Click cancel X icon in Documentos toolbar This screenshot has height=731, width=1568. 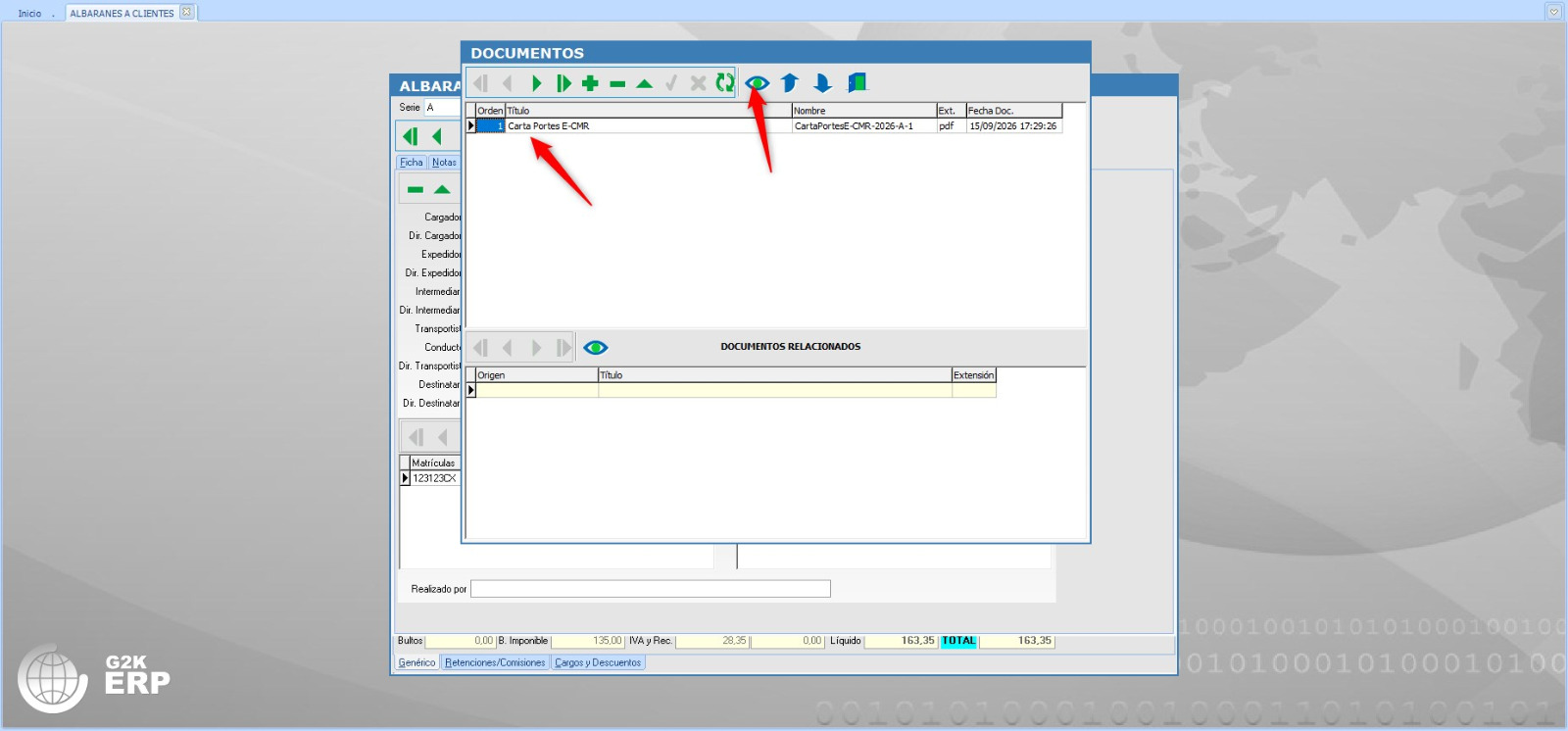(698, 83)
